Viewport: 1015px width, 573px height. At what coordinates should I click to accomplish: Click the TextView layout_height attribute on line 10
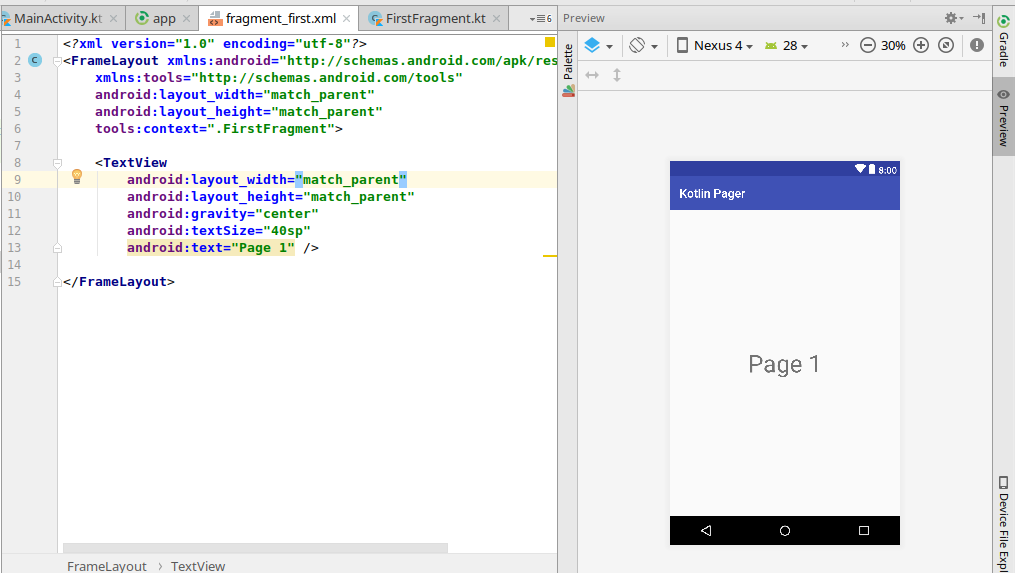pos(271,197)
